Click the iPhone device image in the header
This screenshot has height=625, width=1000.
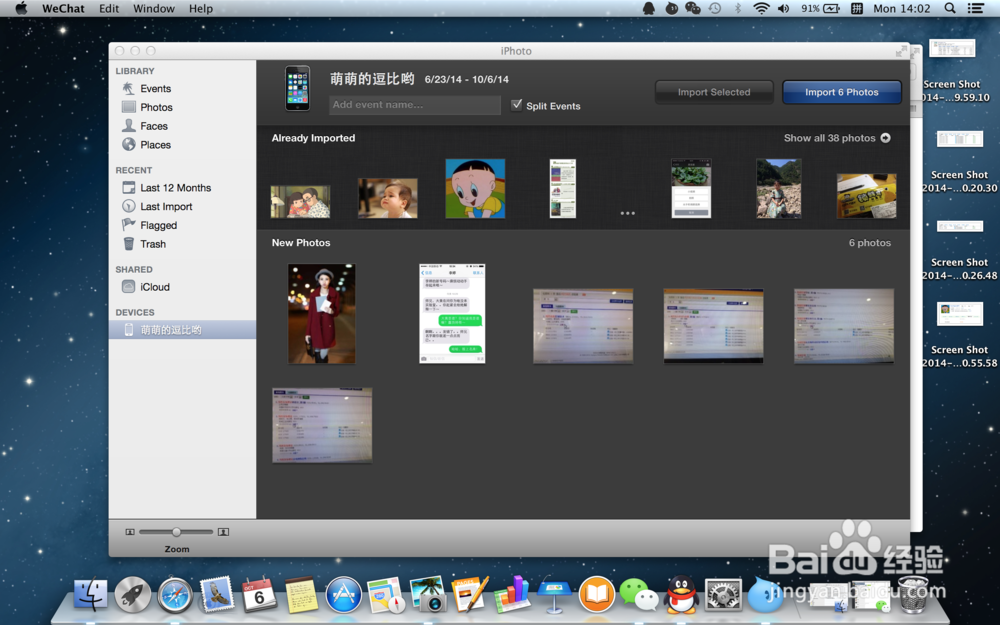[x=297, y=89]
